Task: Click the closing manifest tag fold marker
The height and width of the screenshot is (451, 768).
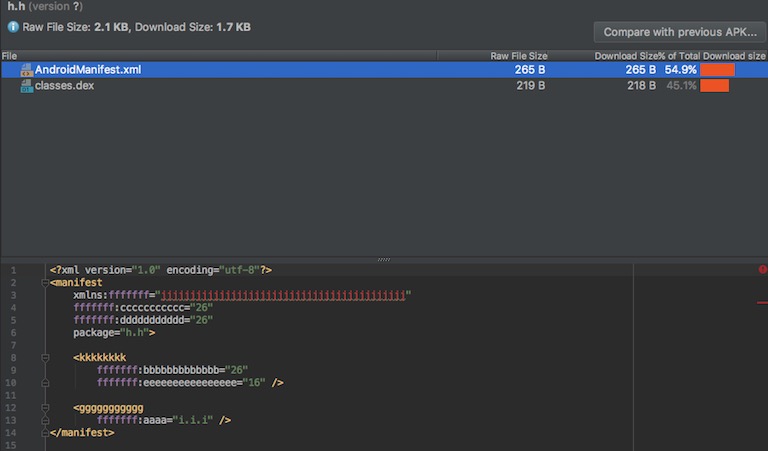Action: 45,433
